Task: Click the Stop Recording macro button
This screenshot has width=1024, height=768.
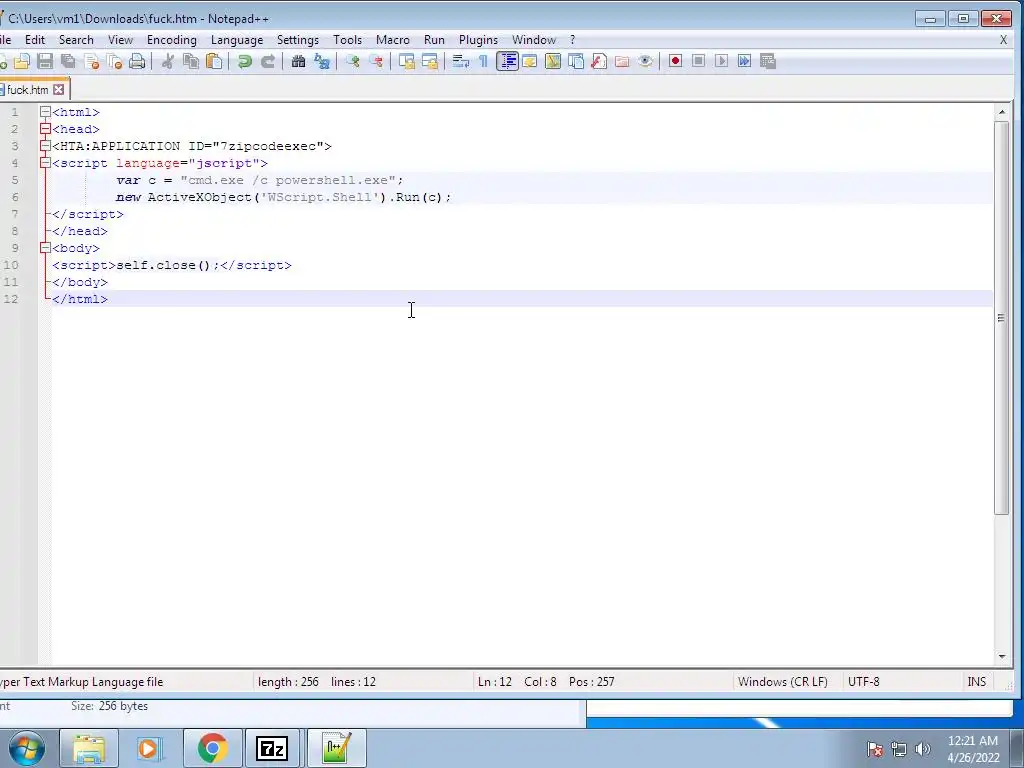Action: click(x=698, y=61)
